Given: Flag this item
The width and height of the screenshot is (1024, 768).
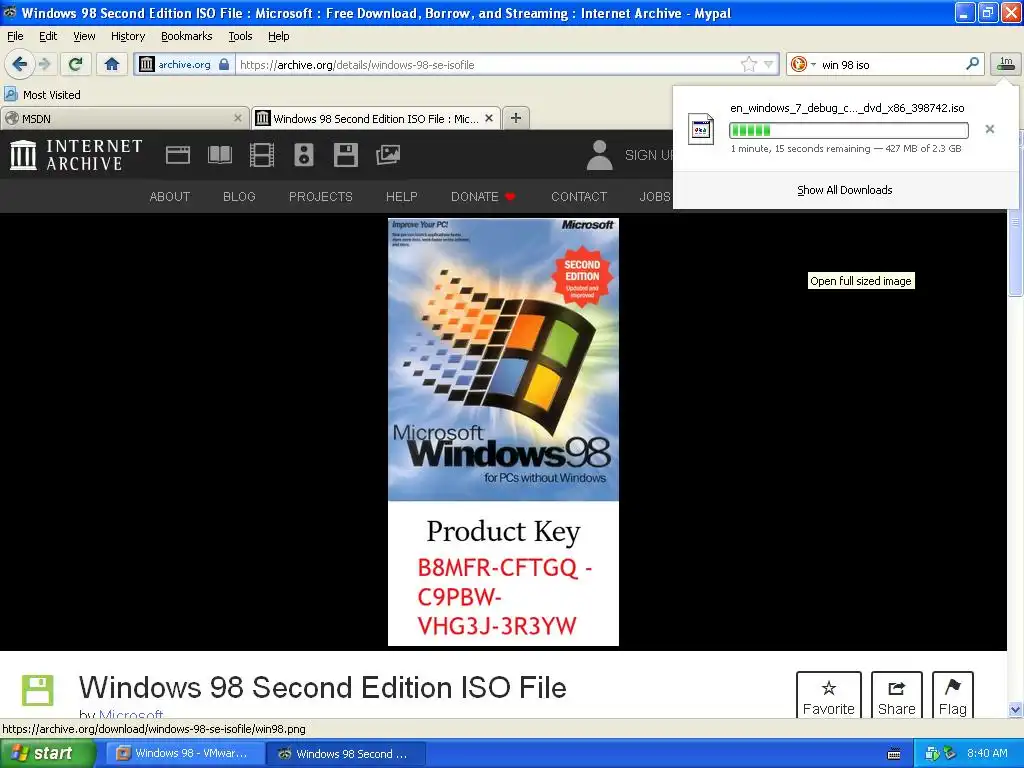Looking at the screenshot, I should 952,697.
